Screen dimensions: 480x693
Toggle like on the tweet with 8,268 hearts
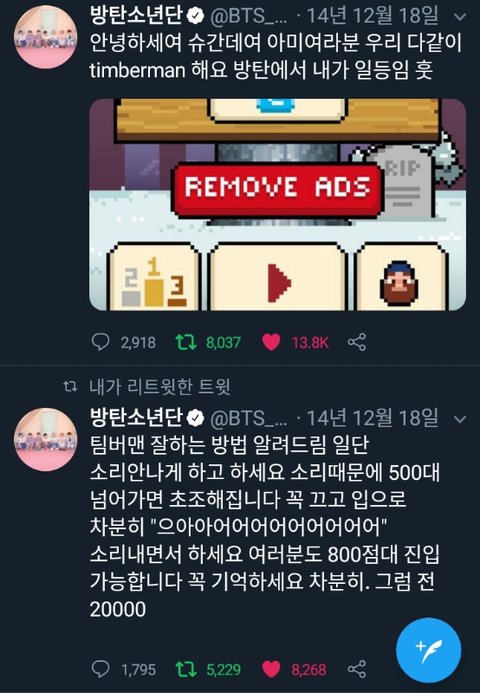click(271, 669)
